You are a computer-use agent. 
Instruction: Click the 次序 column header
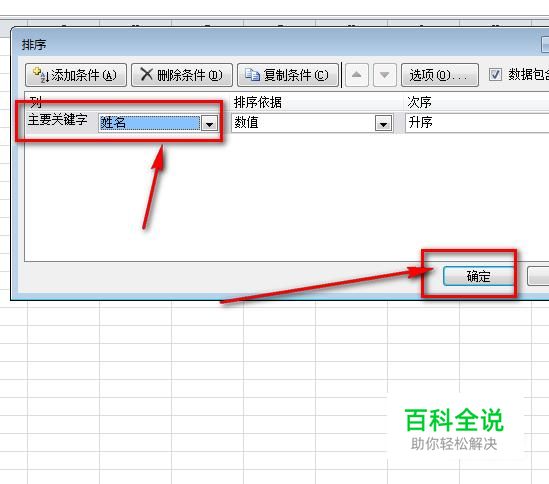(x=419, y=102)
